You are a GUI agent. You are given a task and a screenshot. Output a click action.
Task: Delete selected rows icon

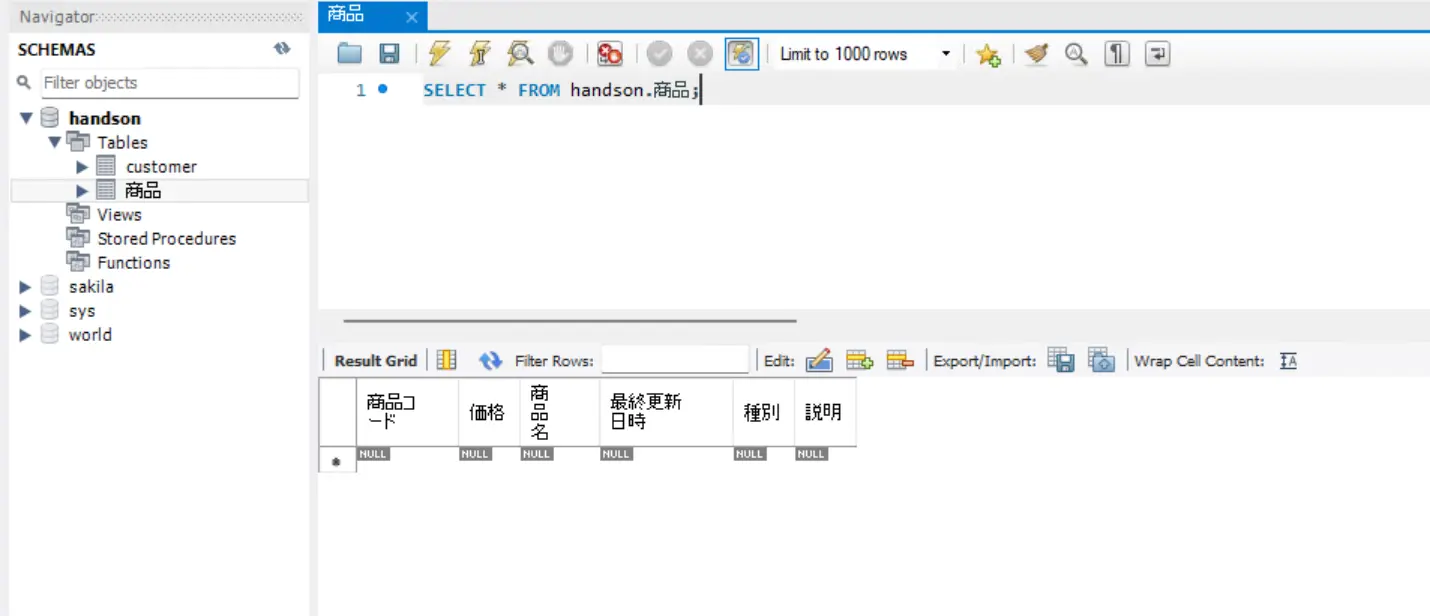point(900,360)
